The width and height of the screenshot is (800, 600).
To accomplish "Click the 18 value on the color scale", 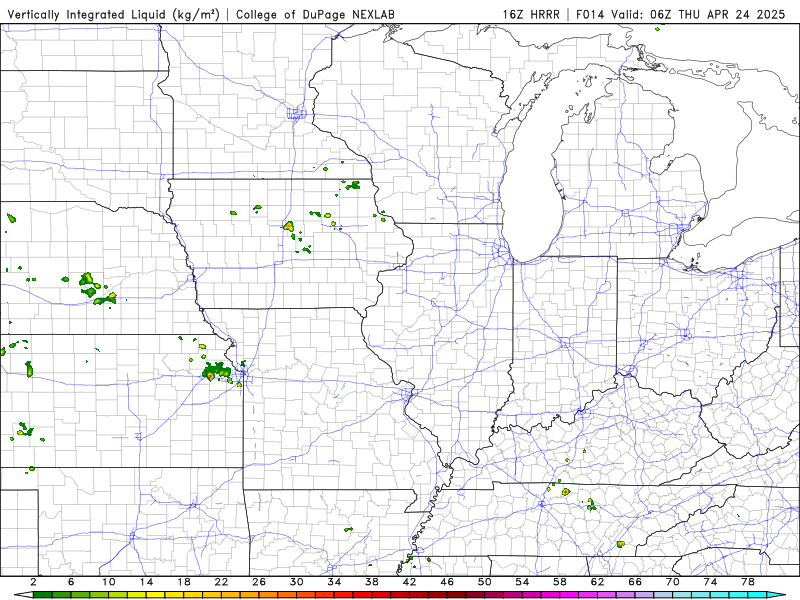I will (184, 582).
